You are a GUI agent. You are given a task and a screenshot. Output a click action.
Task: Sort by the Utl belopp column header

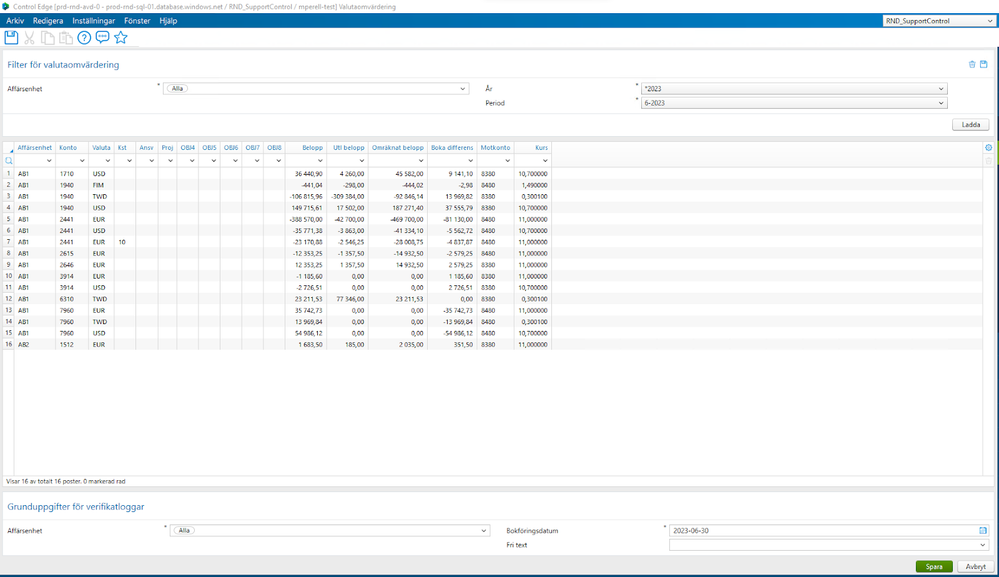tap(349, 148)
